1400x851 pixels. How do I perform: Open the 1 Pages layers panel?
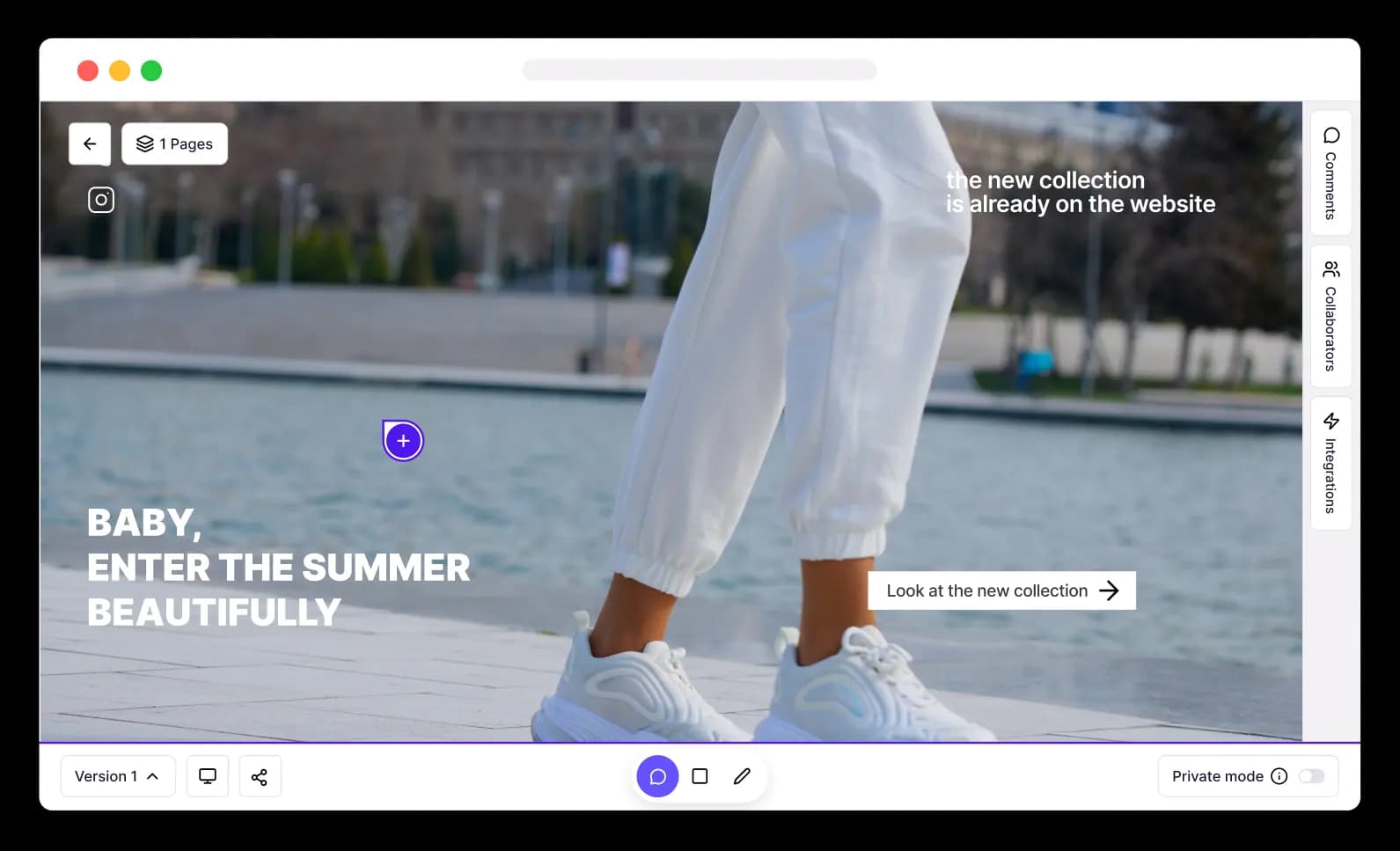coord(174,144)
